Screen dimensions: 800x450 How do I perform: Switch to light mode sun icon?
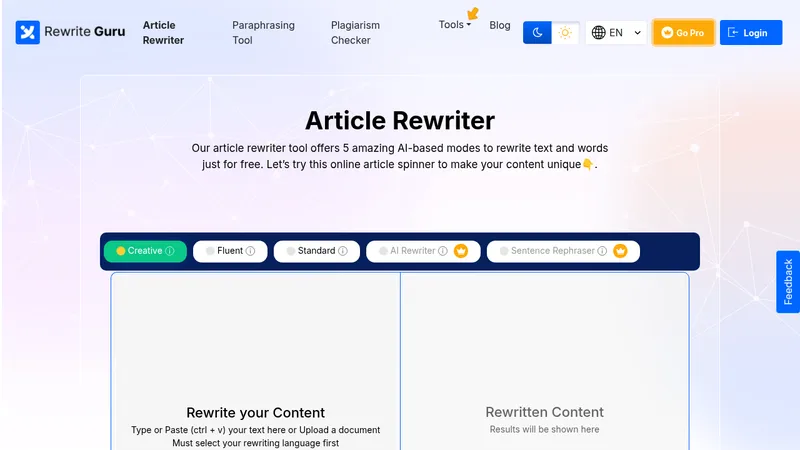(565, 33)
